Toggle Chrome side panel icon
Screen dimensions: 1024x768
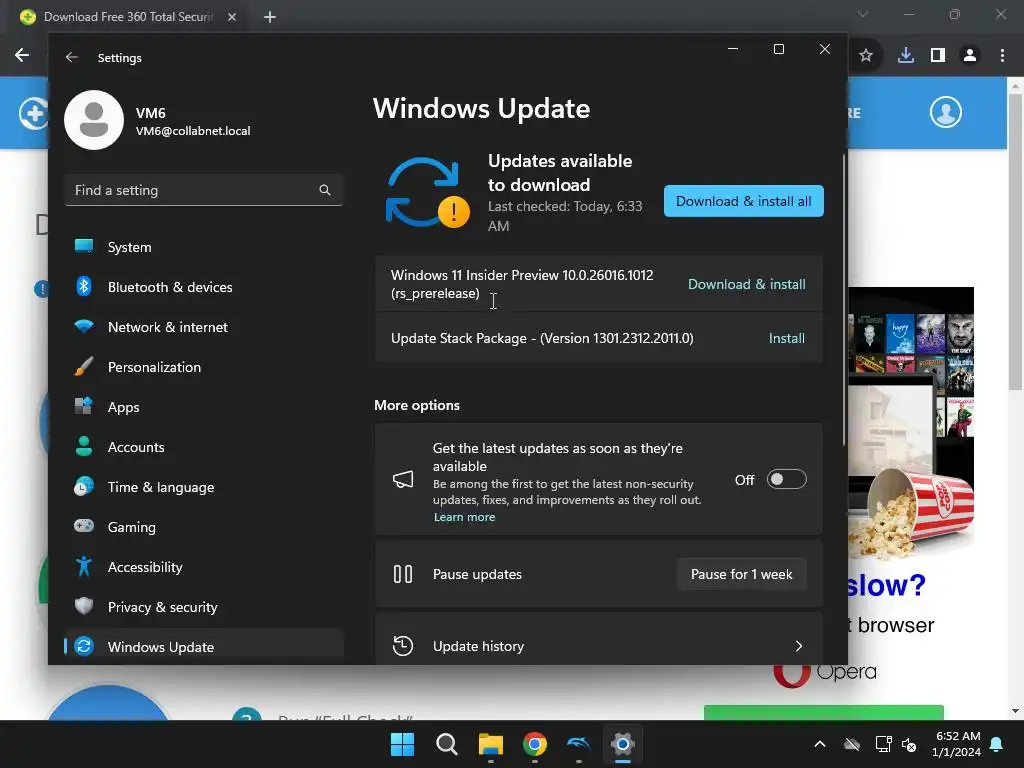(x=938, y=56)
